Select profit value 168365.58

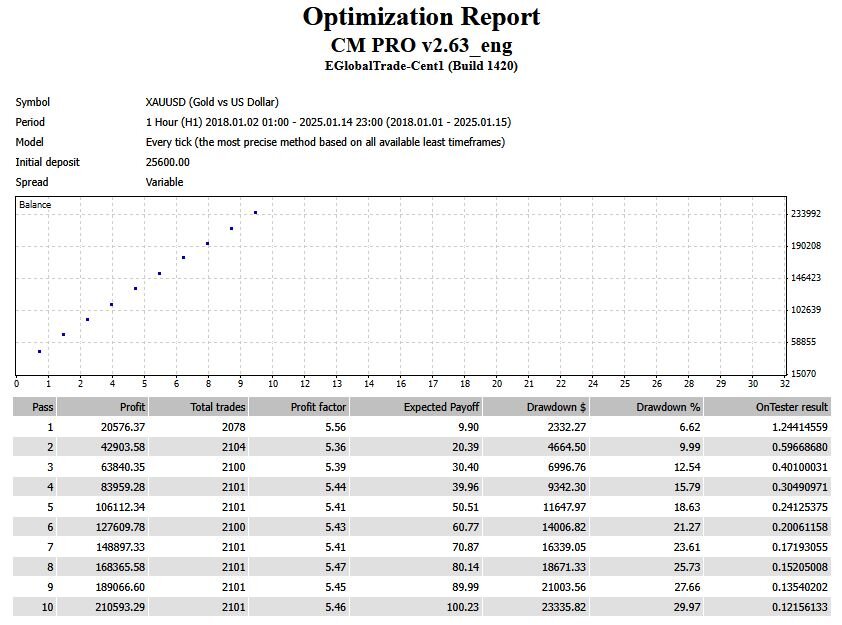coord(120,567)
